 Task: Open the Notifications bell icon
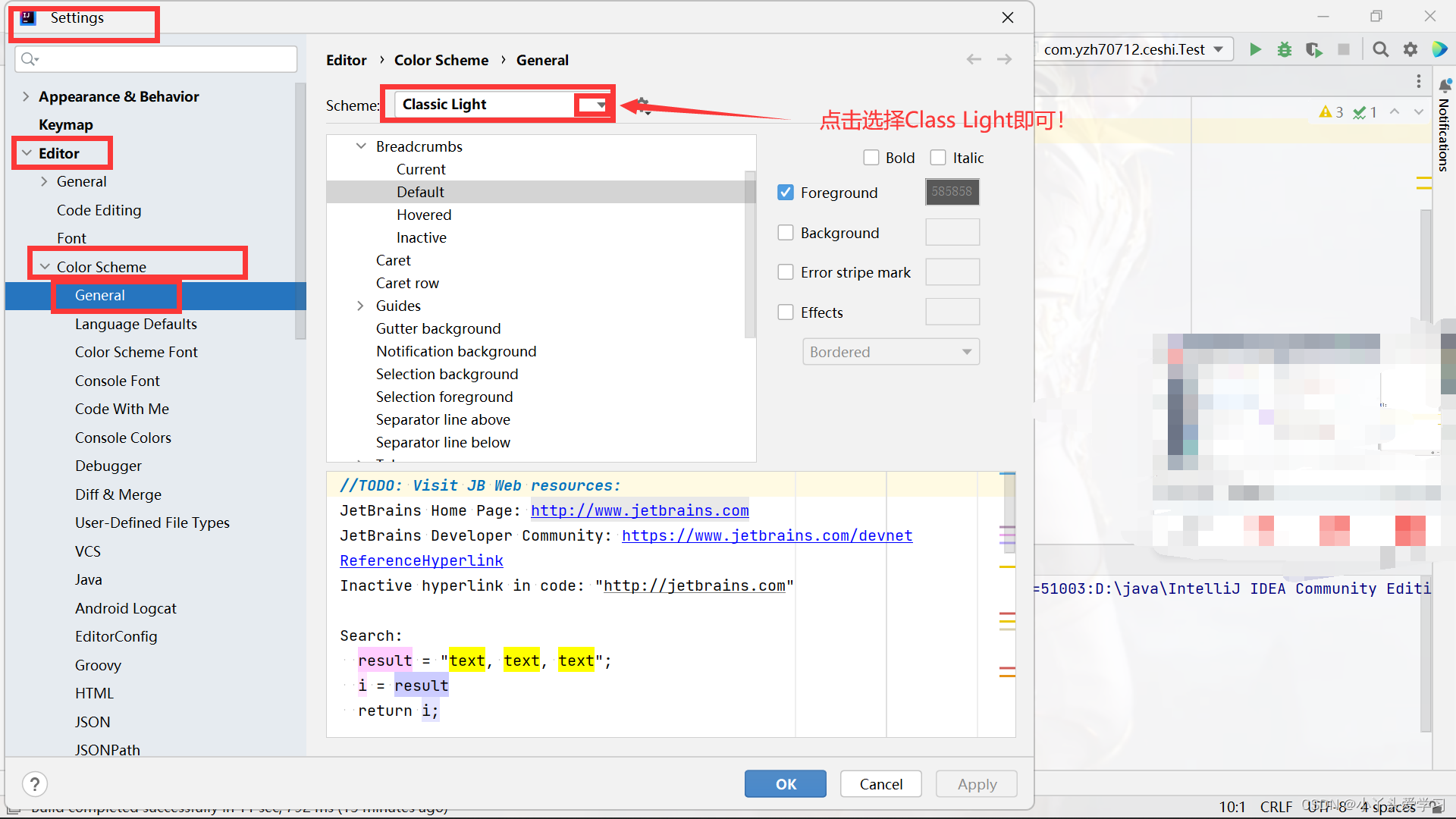1445,83
